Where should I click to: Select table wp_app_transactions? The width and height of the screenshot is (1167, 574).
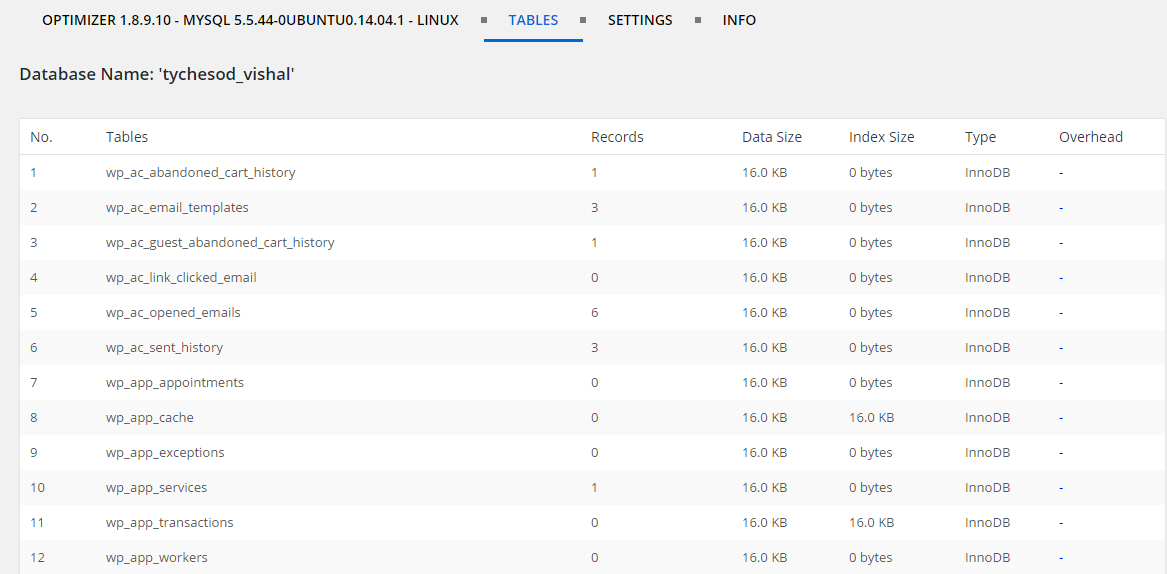[x=169, y=523]
